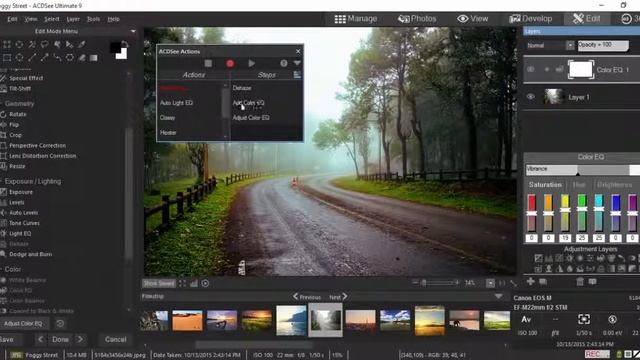
Task: Click the Cancel button
Action: (x=116, y=339)
